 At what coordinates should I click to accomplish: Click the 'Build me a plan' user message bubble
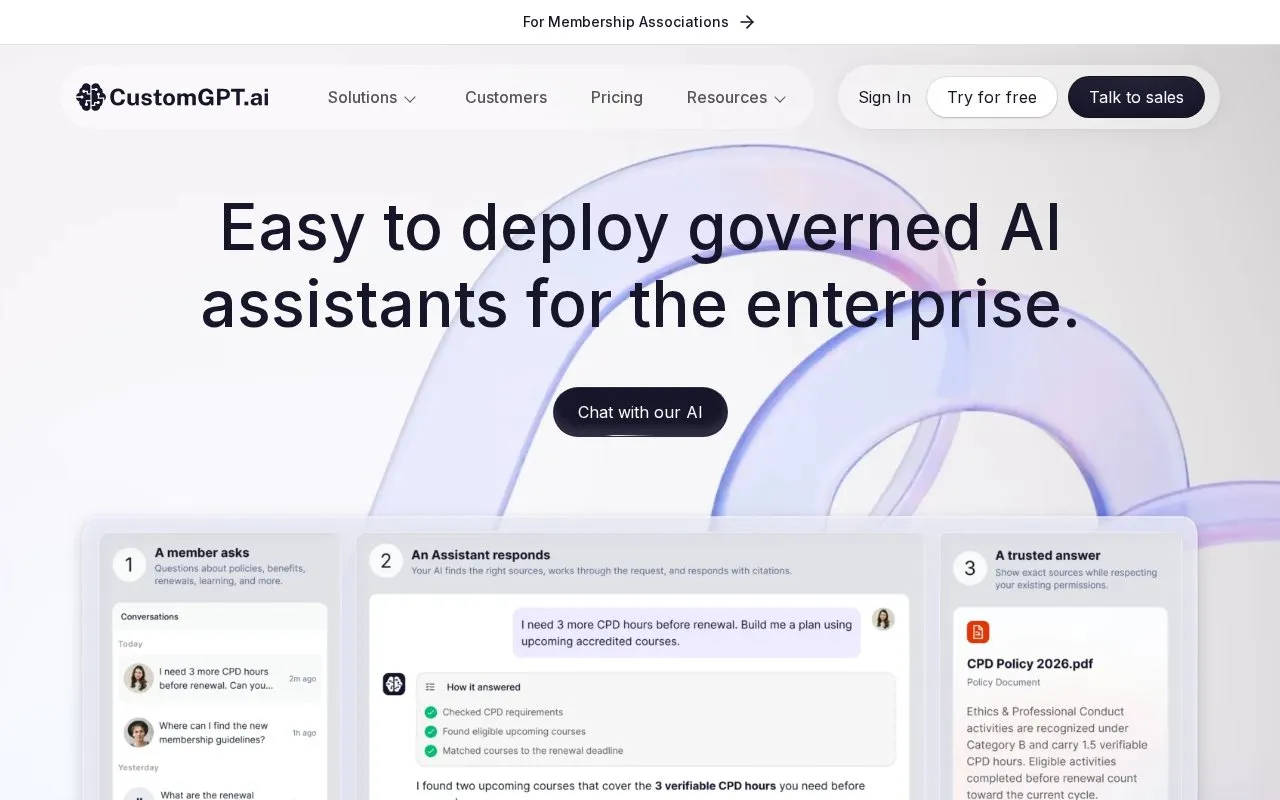tap(687, 633)
